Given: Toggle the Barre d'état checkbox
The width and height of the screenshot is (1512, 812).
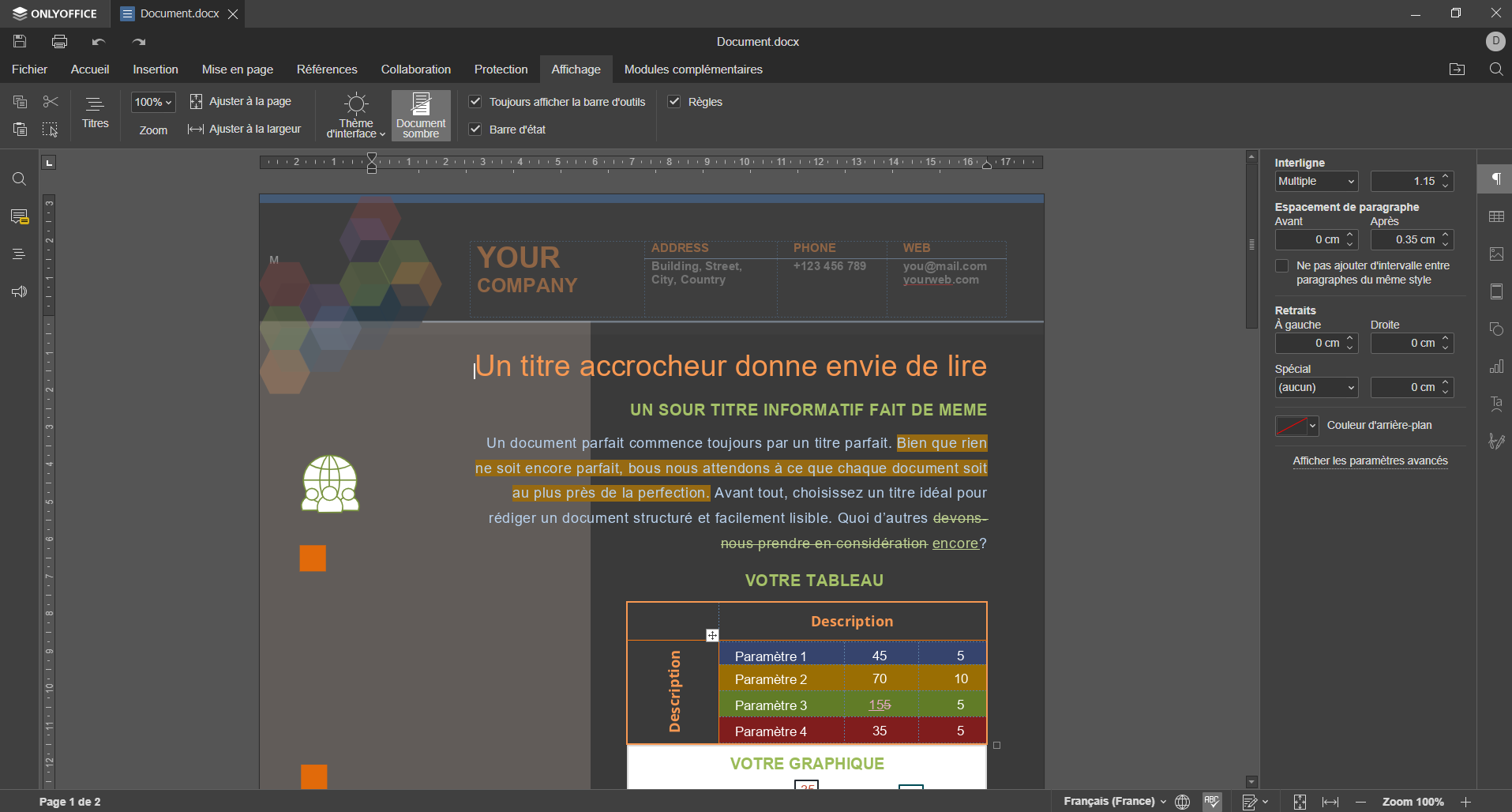Looking at the screenshot, I should coord(475,129).
